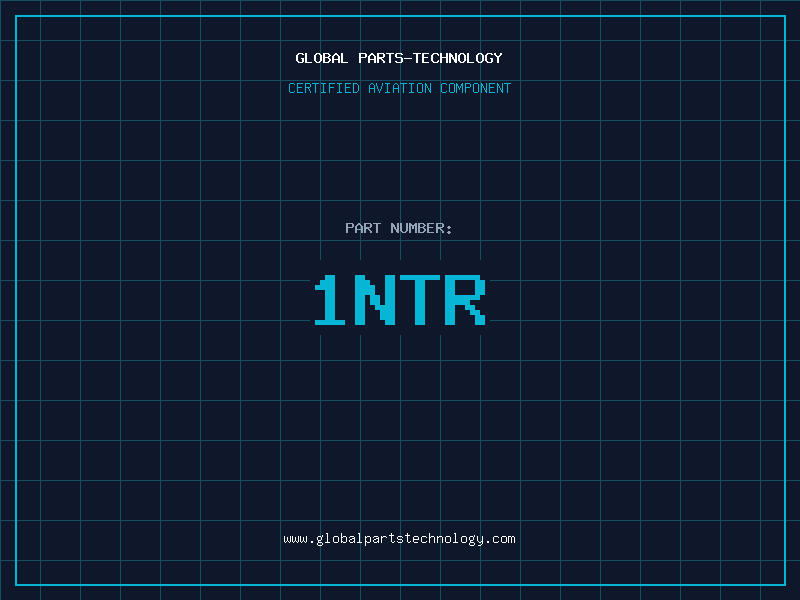Image resolution: width=800 pixels, height=600 pixels.
Task: Click the word COMPONENT in the subtitle
Action: 476,88
